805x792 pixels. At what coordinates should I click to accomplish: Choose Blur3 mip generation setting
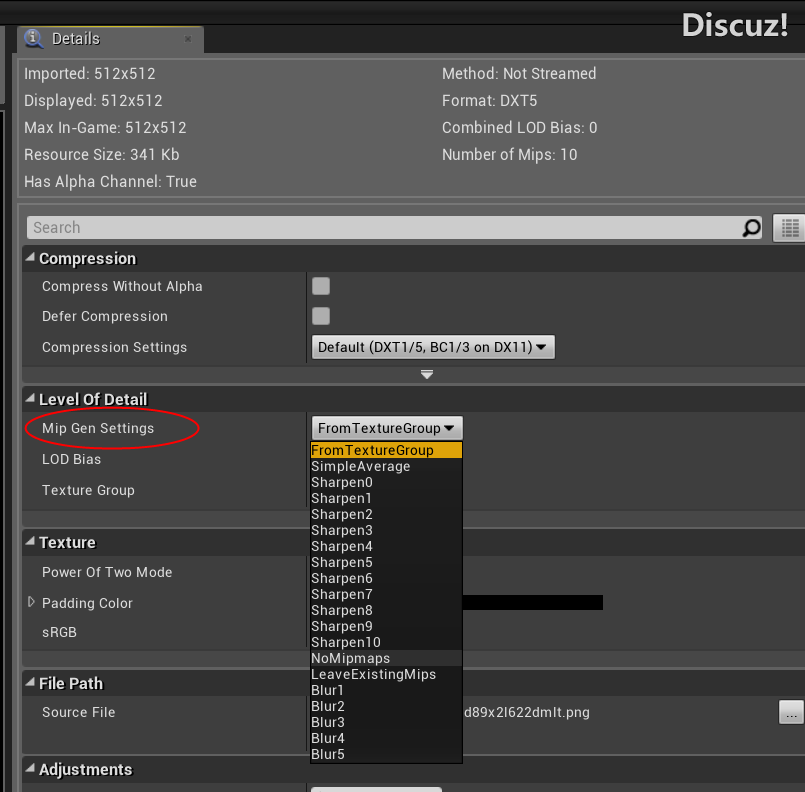tap(328, 722)
